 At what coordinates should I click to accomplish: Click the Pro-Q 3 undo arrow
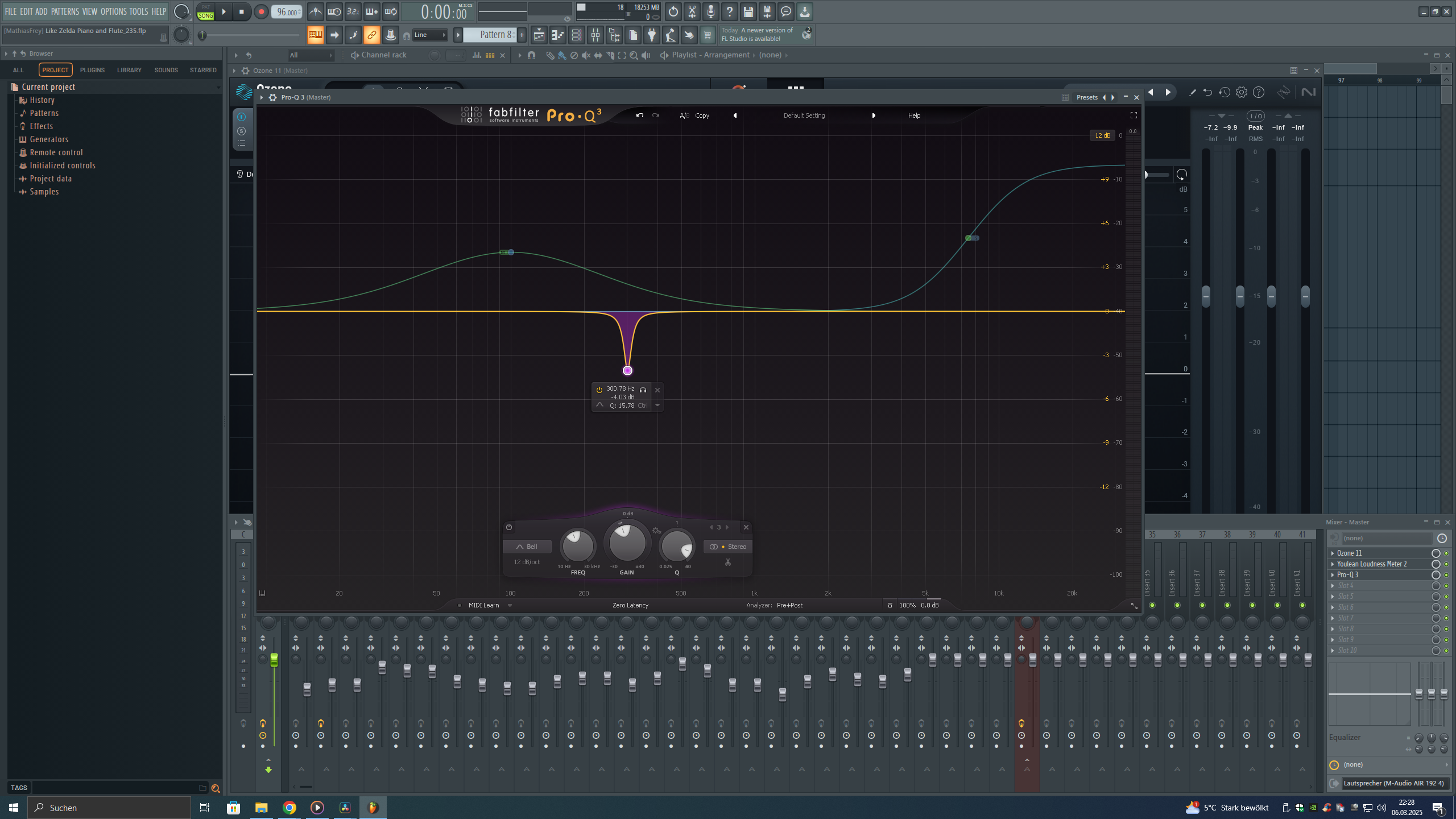639,115
